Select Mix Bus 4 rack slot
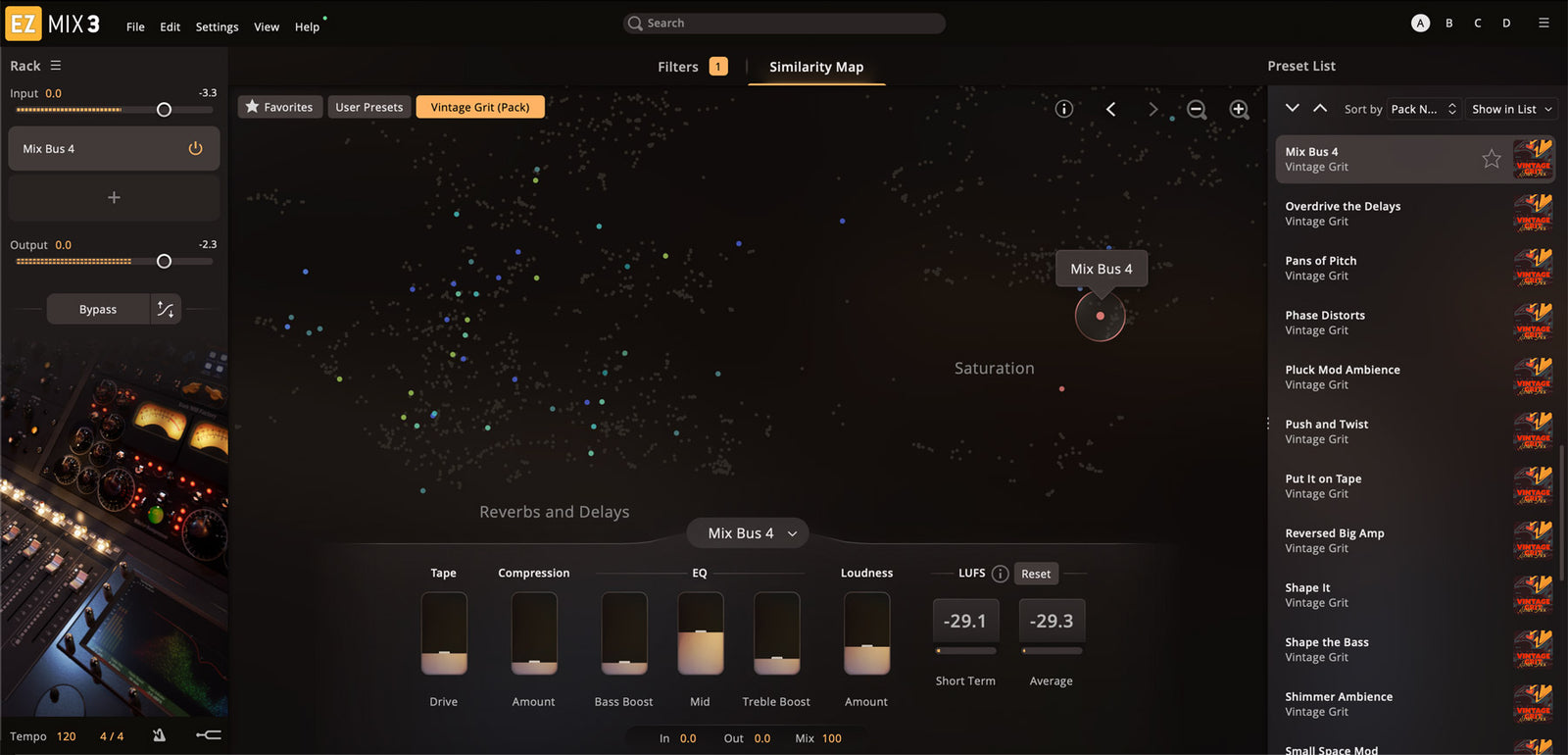Viewport: 1568px width, 755px height. 114,148
